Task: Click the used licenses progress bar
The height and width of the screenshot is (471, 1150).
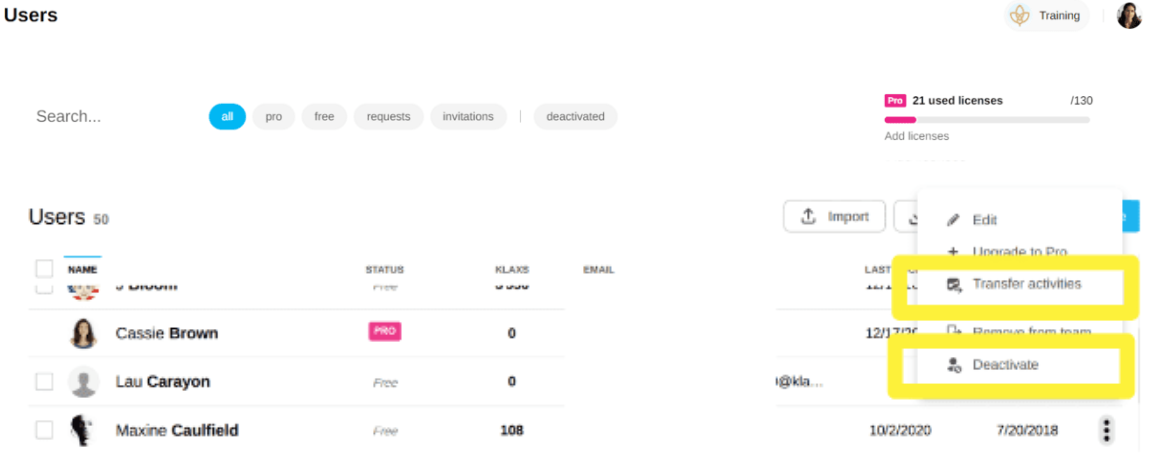Action: [986, 120]
